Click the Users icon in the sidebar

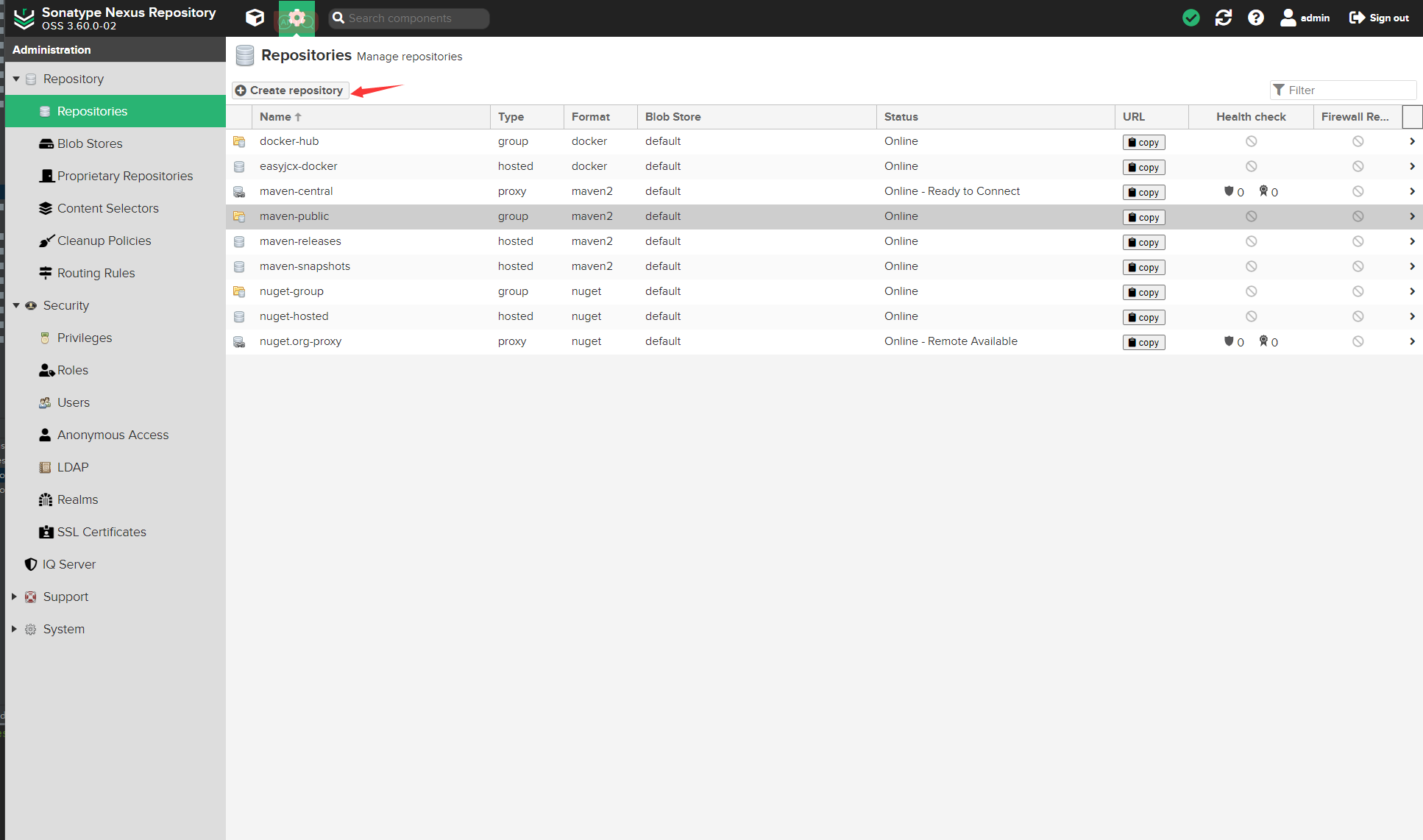pyautogui.click(x=45, y=402)
